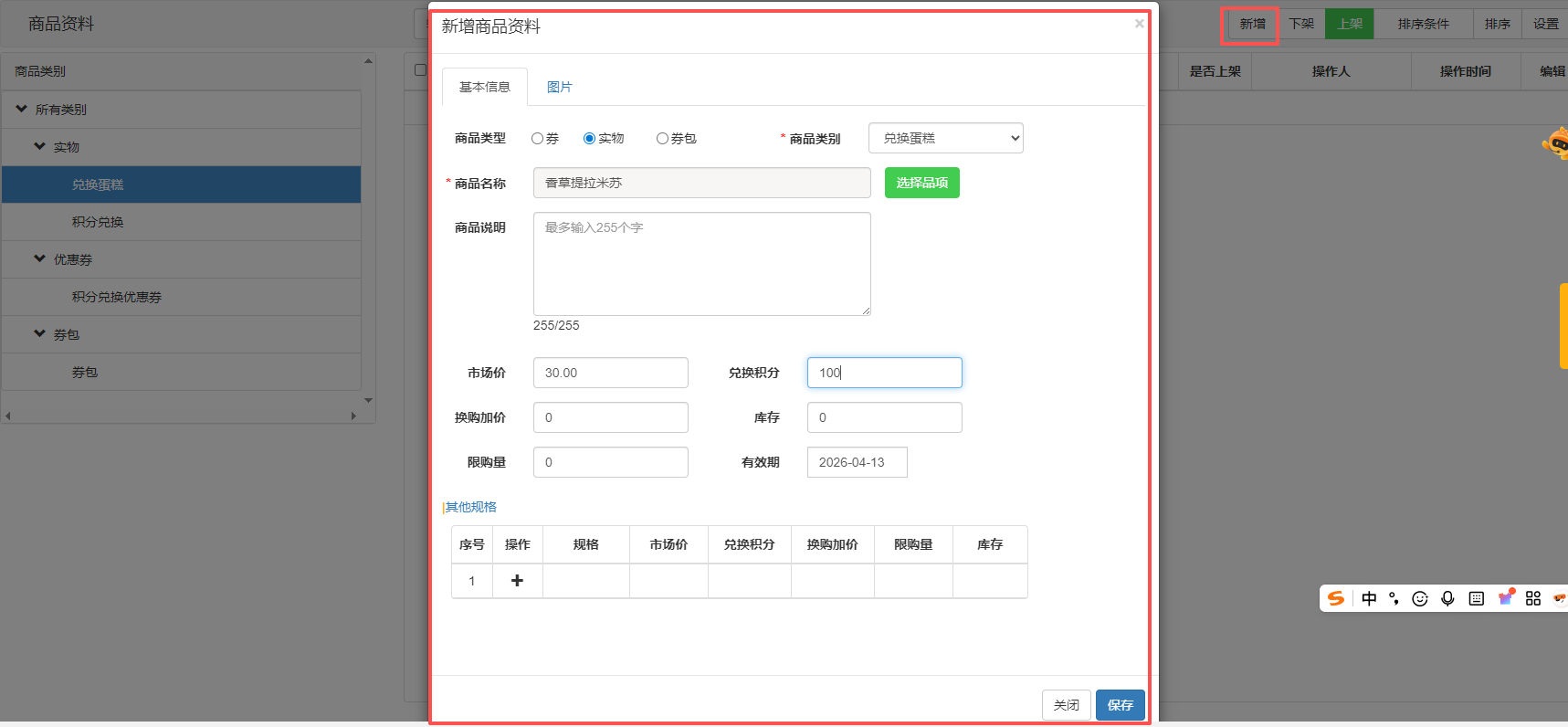Open the input method skin shirt icon
The height and width of the screenshot is (727, 1568).
pos(1505,598)
